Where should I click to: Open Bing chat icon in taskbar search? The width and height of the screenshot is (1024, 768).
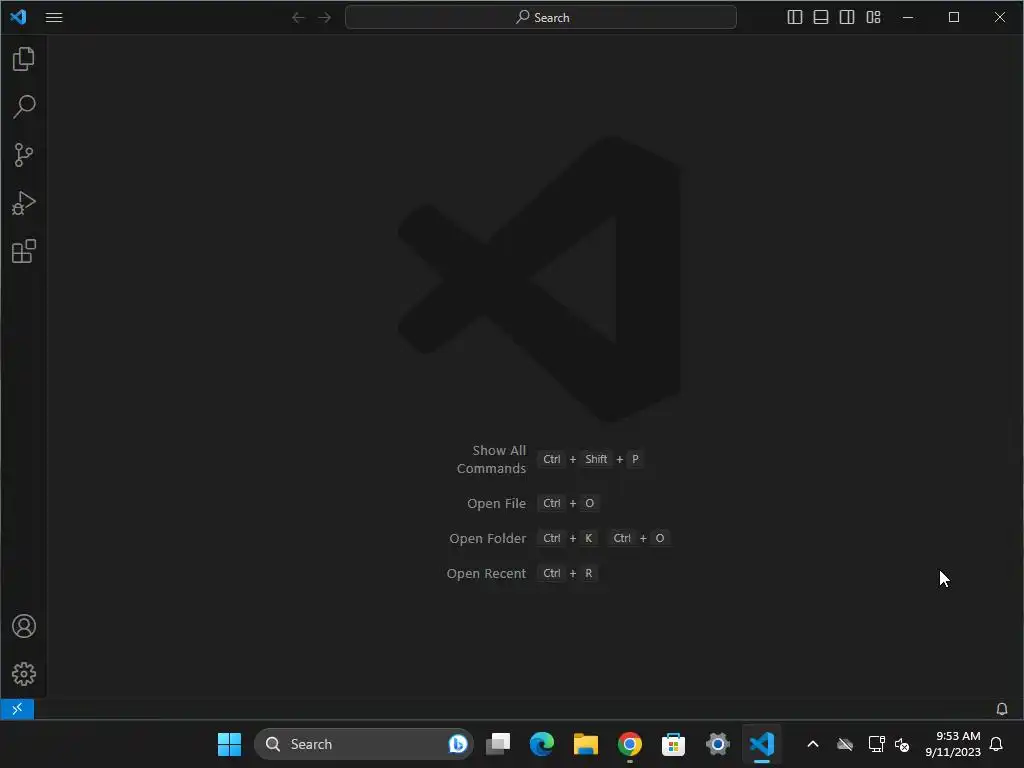pos(458,744)
